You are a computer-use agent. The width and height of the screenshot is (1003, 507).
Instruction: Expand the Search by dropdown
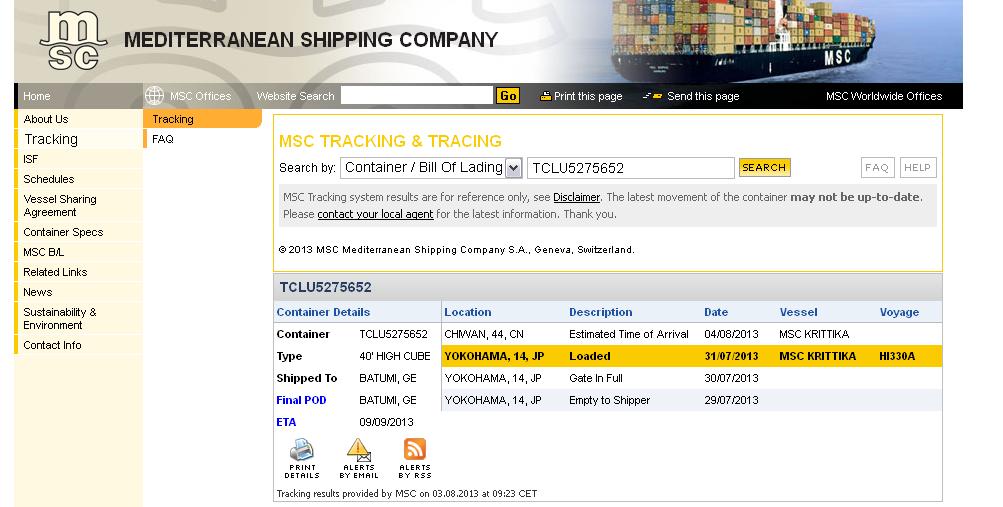point(514,168)
